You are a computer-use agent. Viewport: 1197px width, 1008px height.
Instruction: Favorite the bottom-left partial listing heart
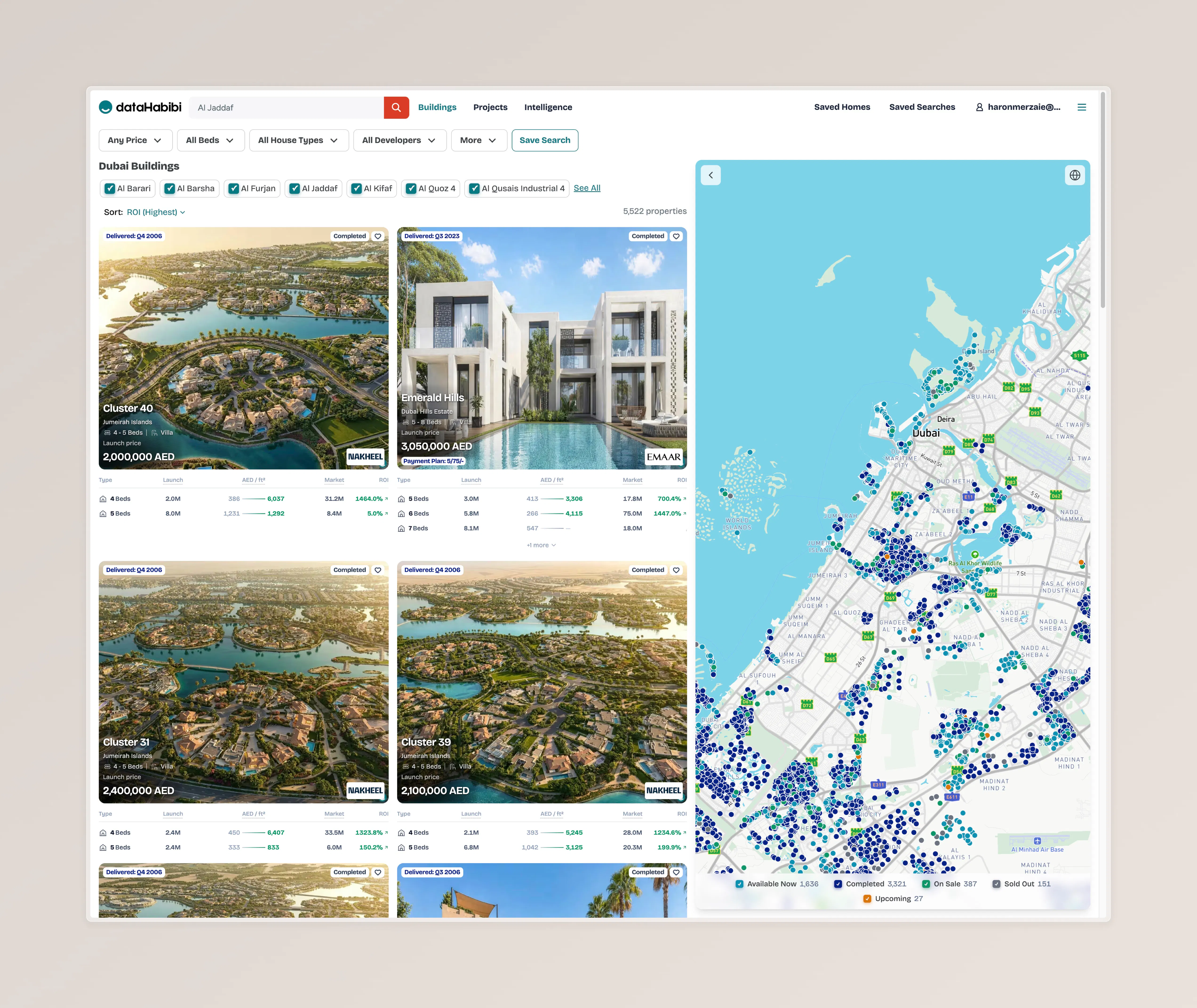coord(378,872)
